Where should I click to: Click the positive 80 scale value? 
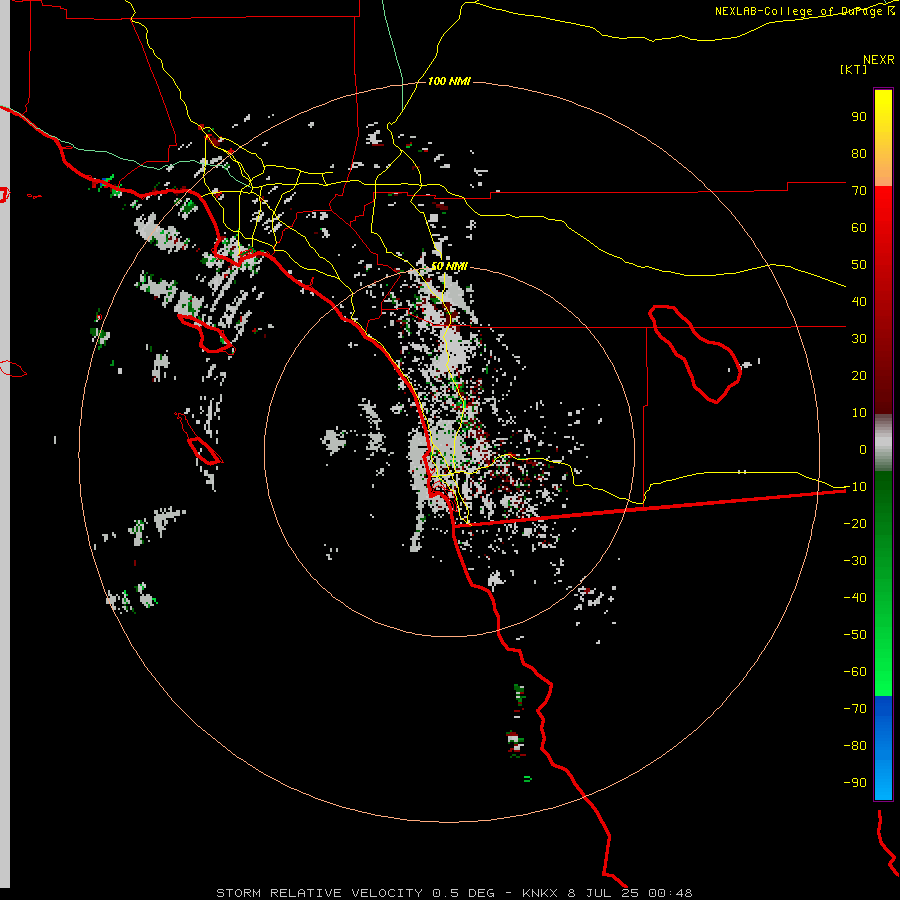[x=859, y=153]
